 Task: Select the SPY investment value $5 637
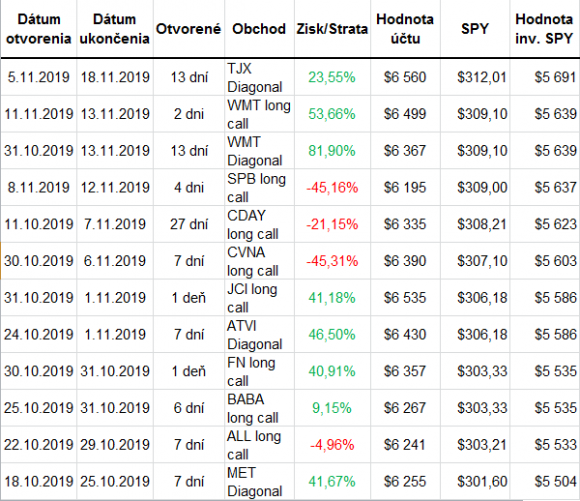point(555,188)
